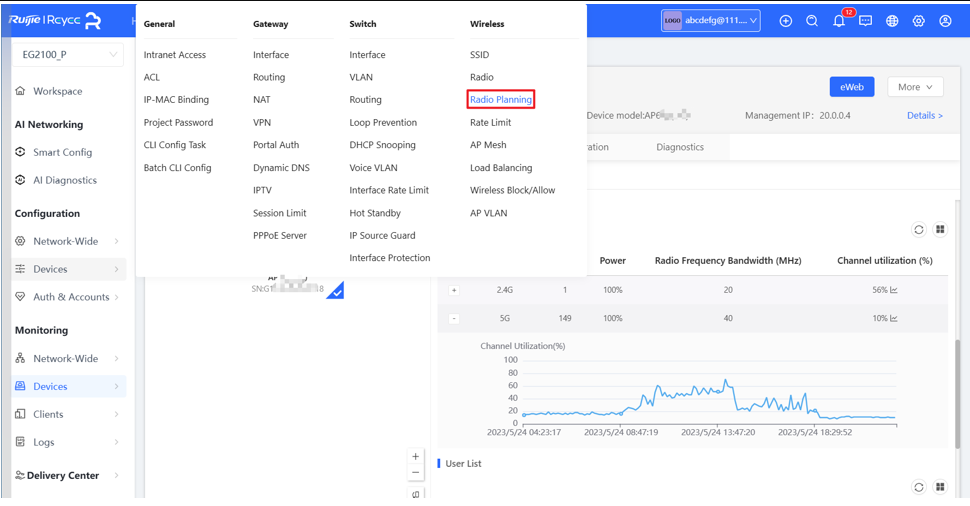Open Rate Limit under Wireless

(x=491, y=122)
